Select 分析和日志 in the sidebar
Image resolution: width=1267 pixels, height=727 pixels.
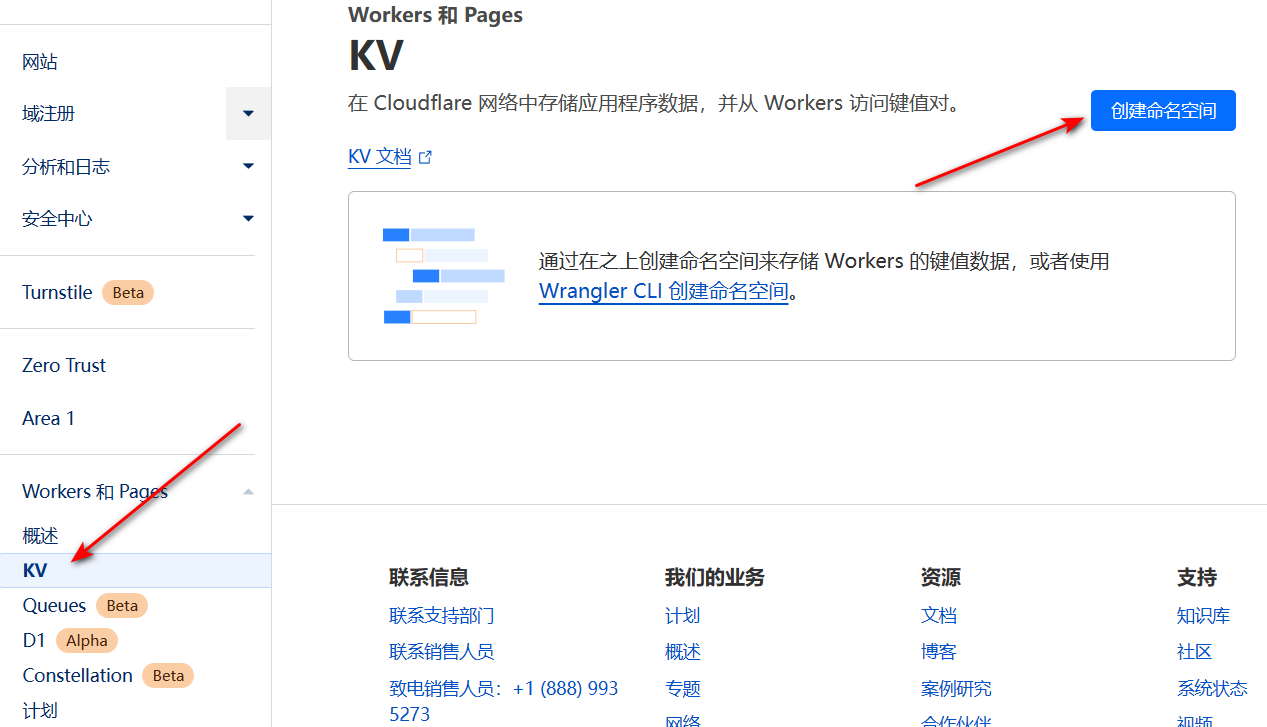coord(66,167)
